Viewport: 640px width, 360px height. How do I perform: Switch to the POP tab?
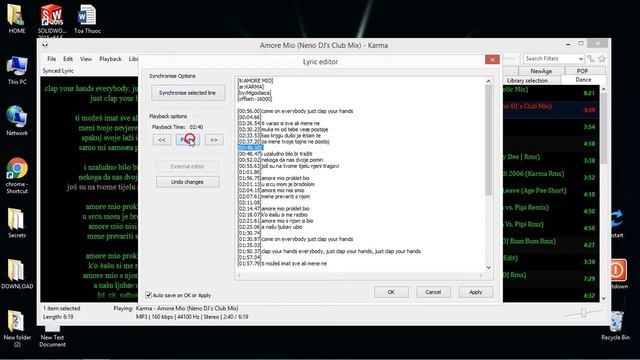tap(582, 71)
